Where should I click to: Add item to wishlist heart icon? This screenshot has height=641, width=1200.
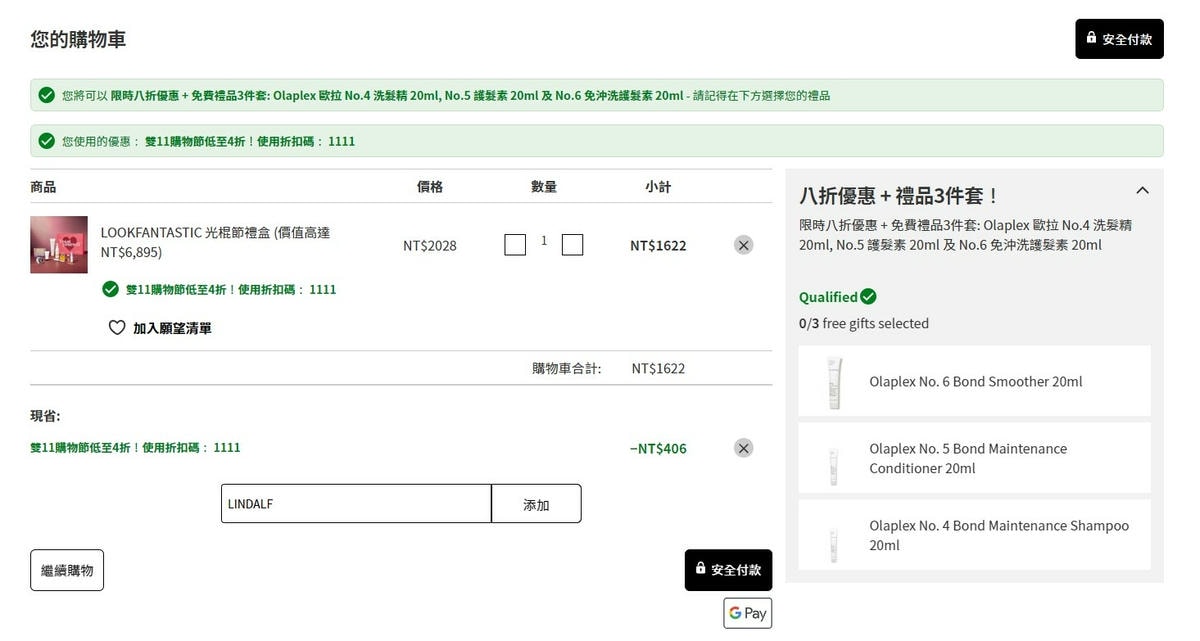[117, 328]
